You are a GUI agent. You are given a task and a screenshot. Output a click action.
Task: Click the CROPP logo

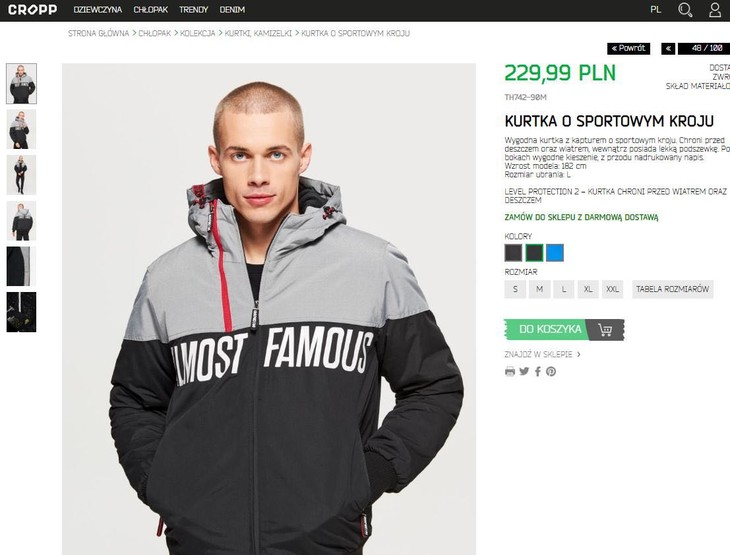point(33,10)
